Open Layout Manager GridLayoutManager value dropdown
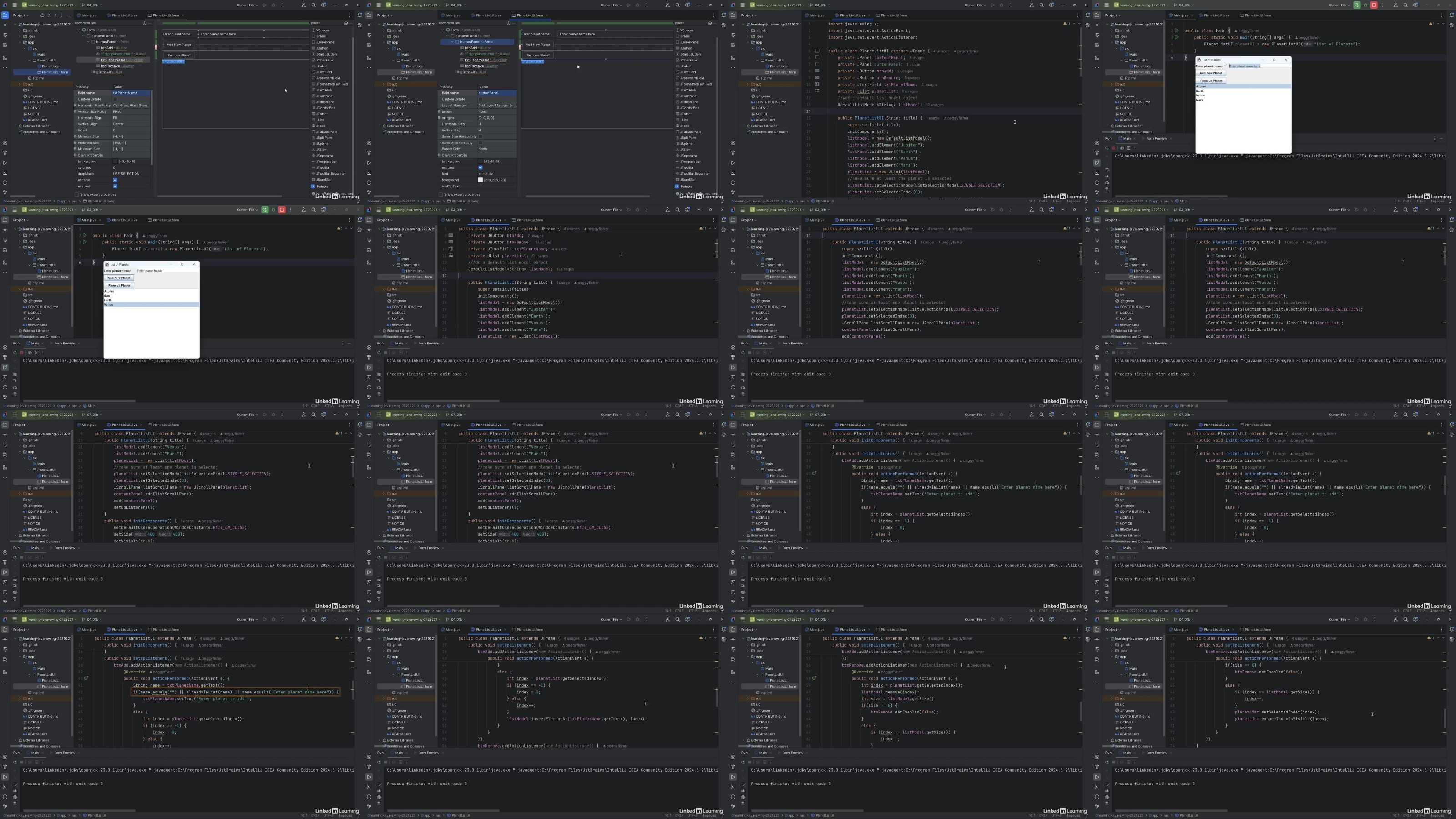 point(497,105)
